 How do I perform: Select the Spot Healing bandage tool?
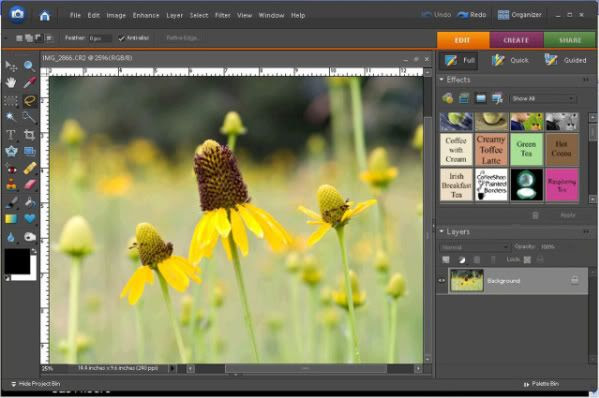29,168
